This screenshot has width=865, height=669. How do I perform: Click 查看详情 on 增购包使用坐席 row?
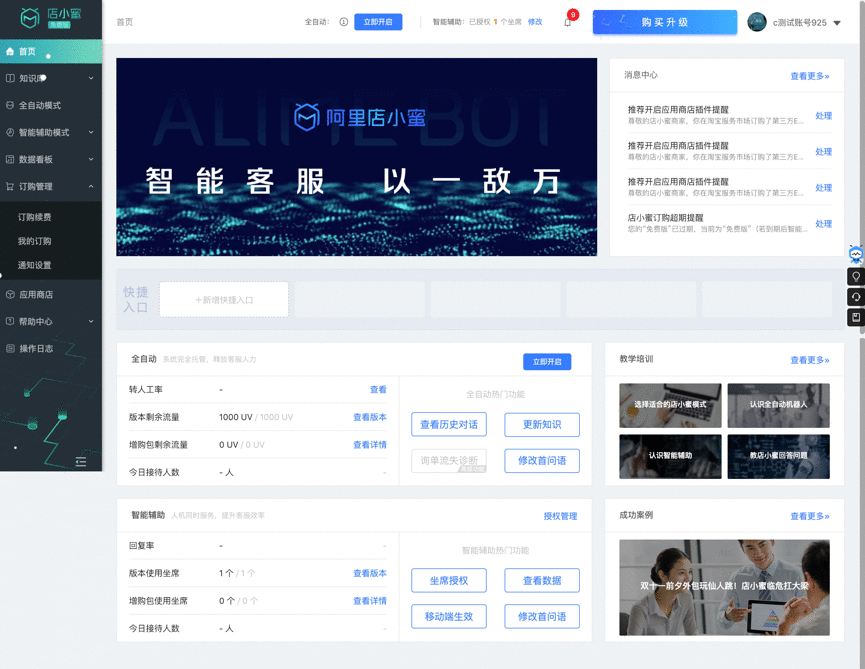[x=370, y=601]
